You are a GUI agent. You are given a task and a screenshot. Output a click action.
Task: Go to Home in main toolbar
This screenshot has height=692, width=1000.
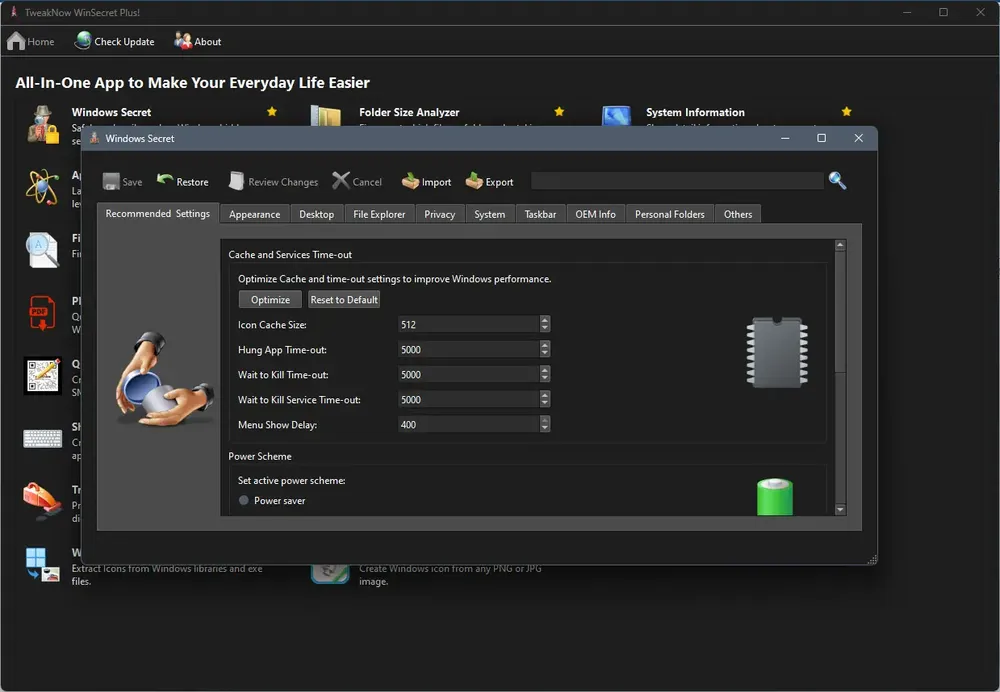(x=31, y=41)
